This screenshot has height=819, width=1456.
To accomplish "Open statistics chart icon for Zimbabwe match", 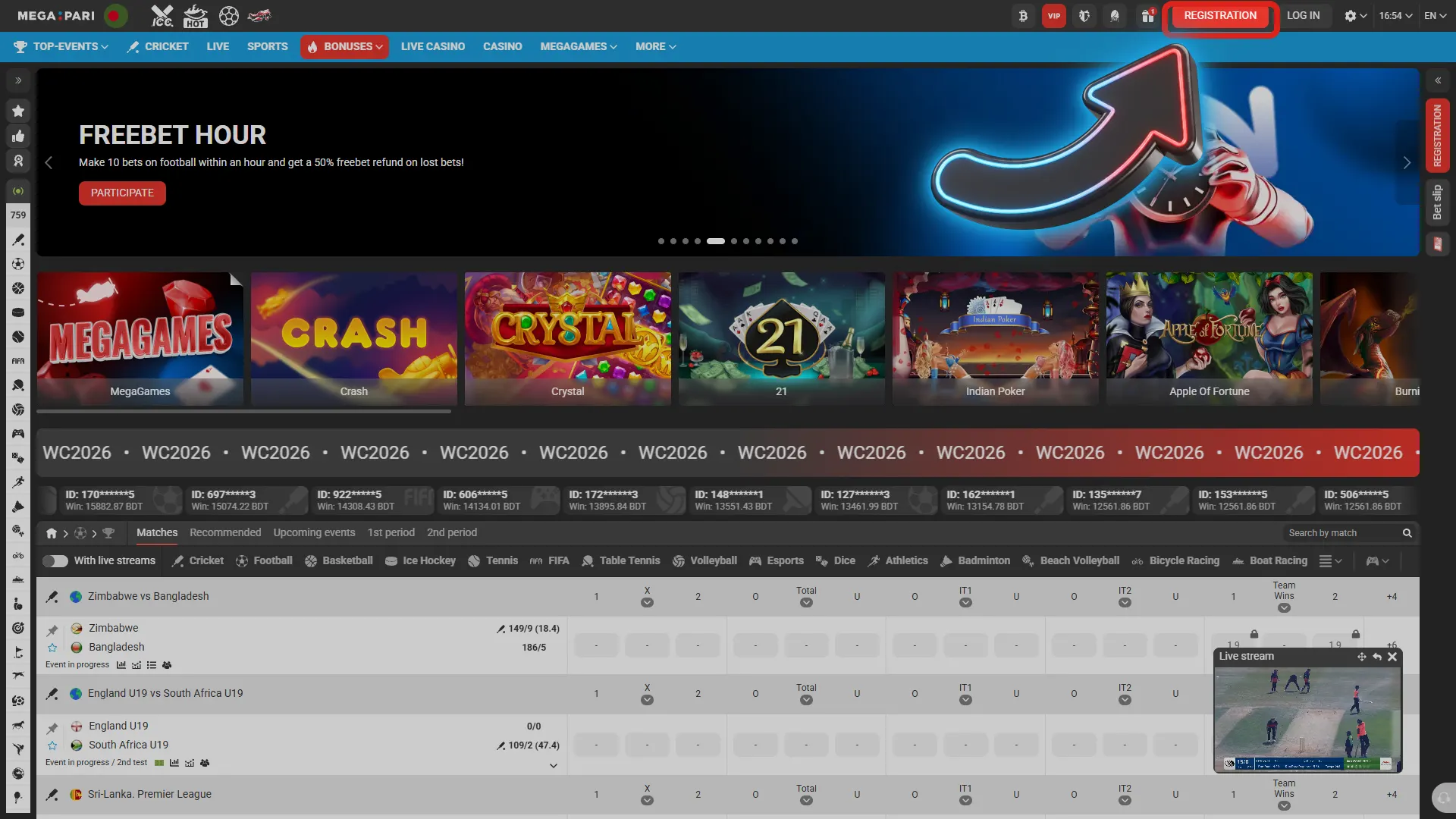I will coord(121,665).
